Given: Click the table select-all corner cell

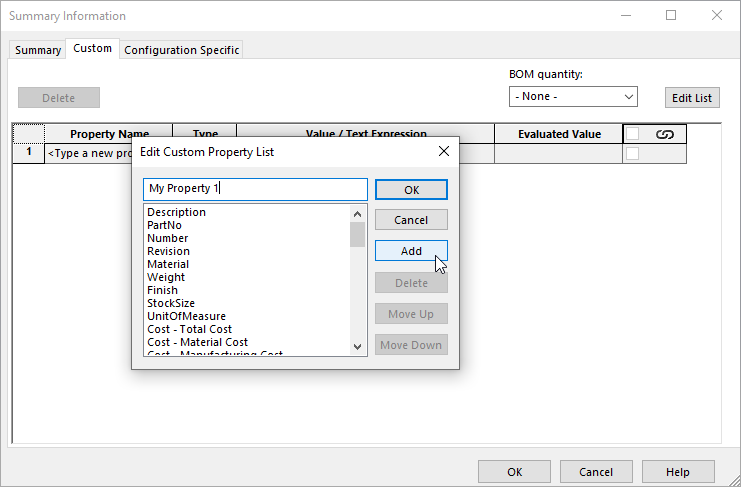Looking at the screenshot, I should click(x=29, y=134).
